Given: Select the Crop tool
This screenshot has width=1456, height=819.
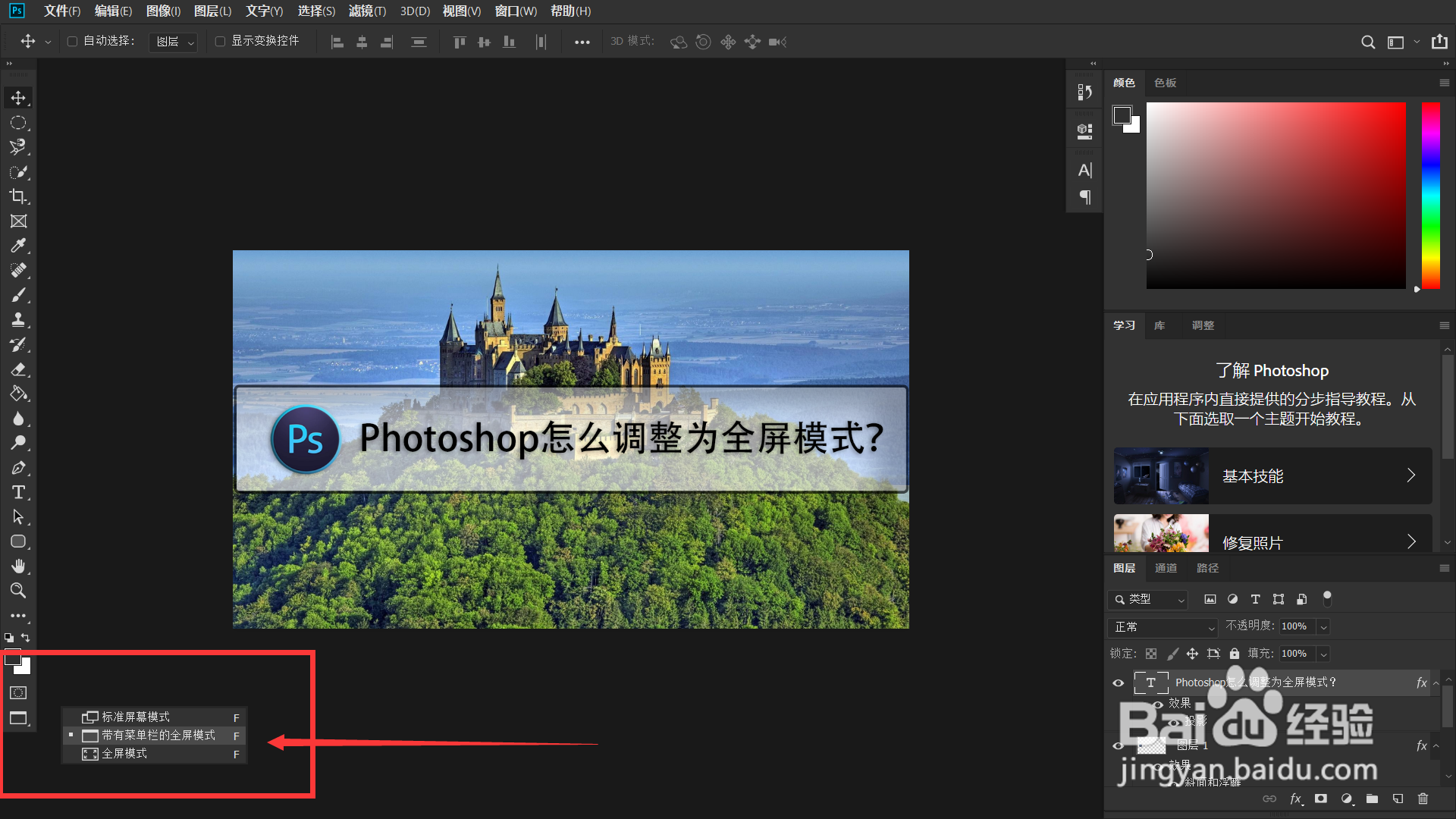Looking at the screenshot, I should [x=18, y=196].
